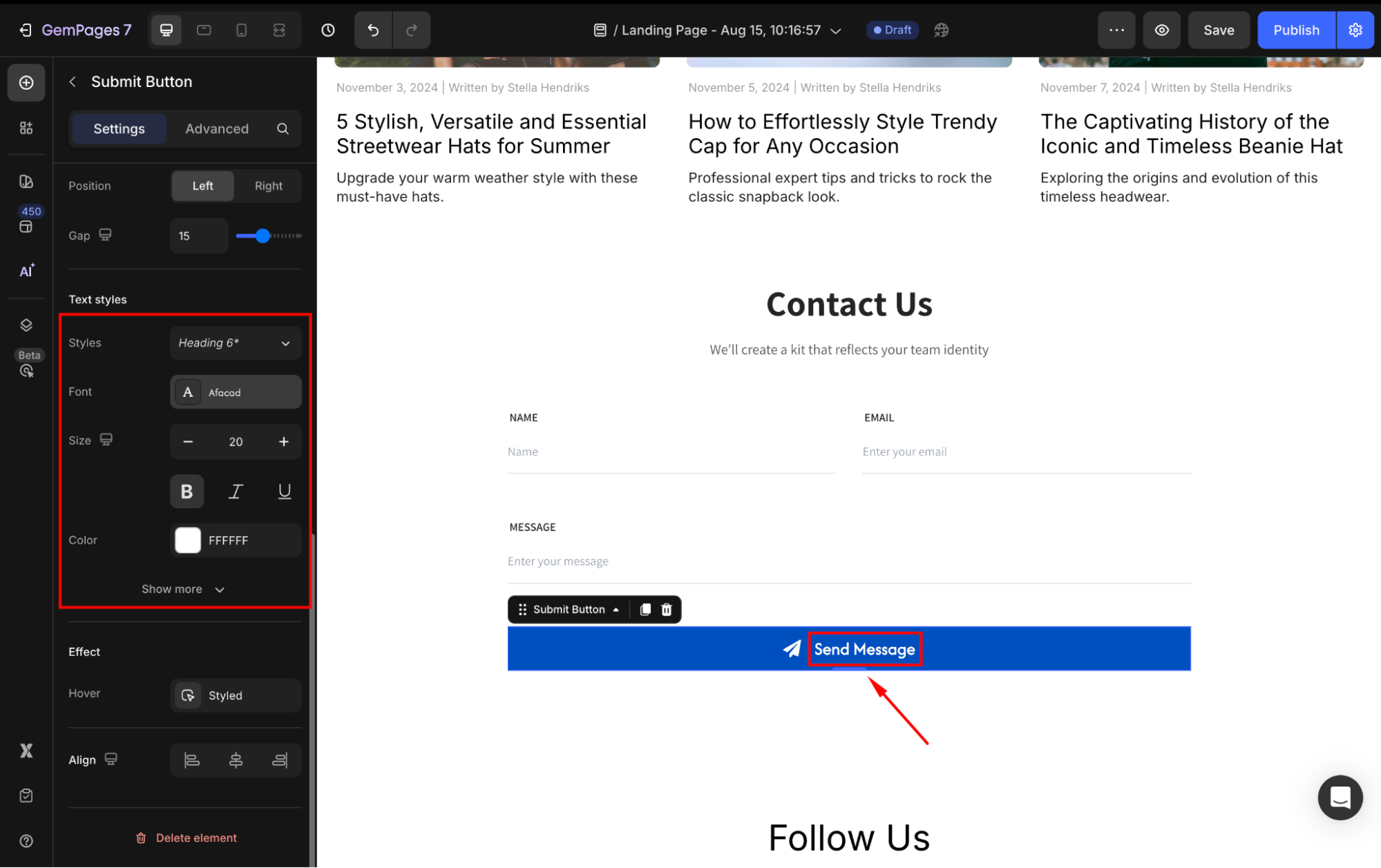
Task: Open the Heading 6 styles dropdown
Action: tap(235, 343)
